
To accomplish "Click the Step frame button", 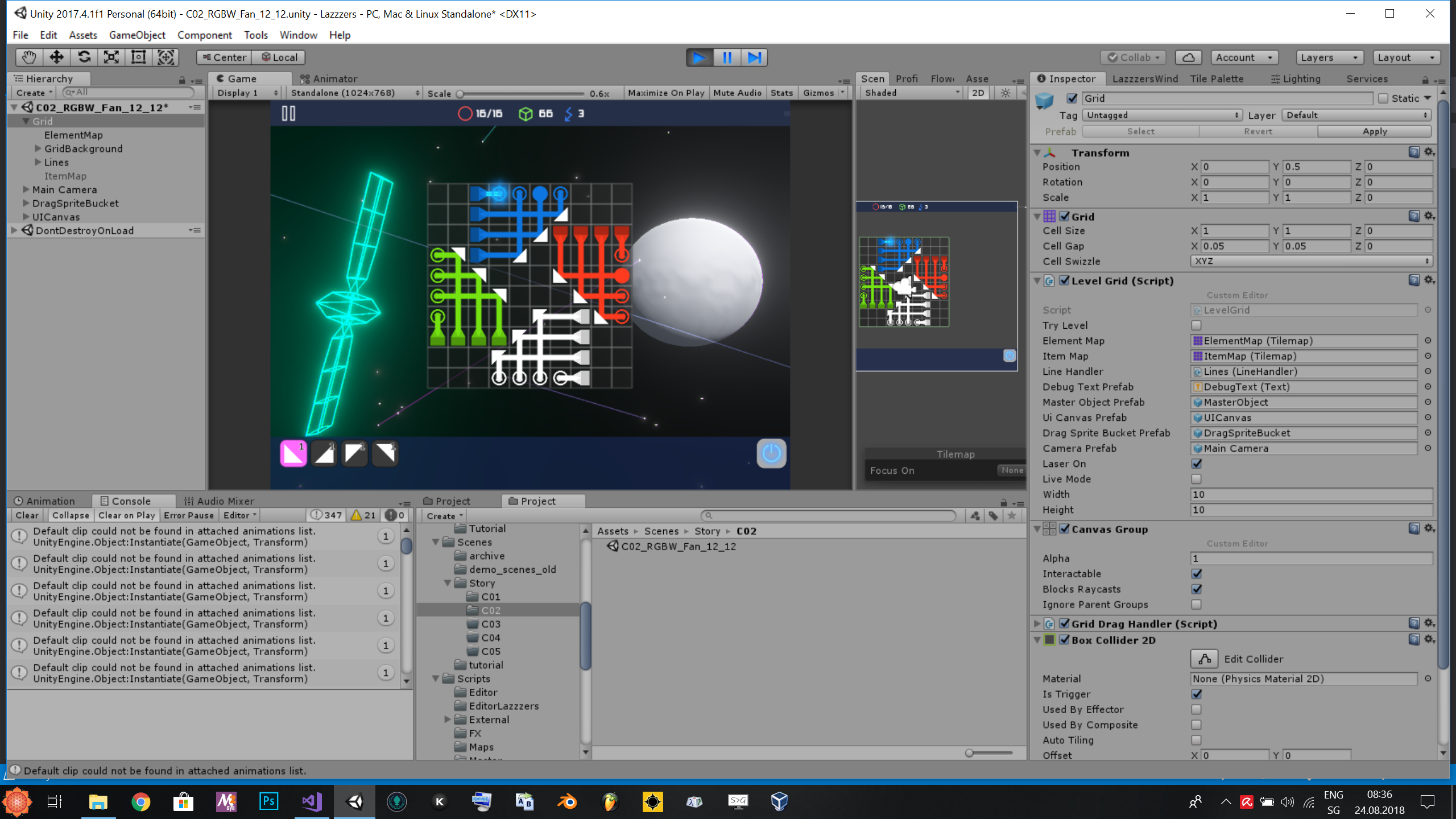I will [x=754, y=57].
